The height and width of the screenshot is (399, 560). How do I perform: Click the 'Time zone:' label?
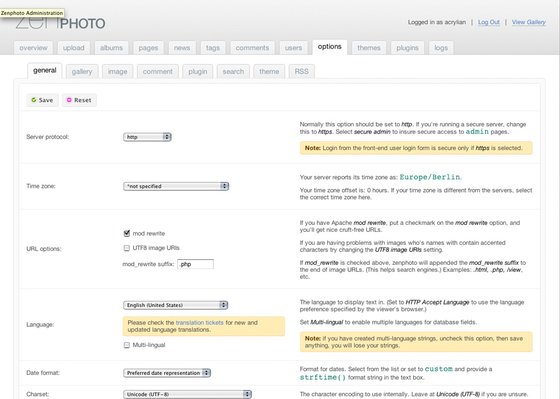[x=41, y=186]
